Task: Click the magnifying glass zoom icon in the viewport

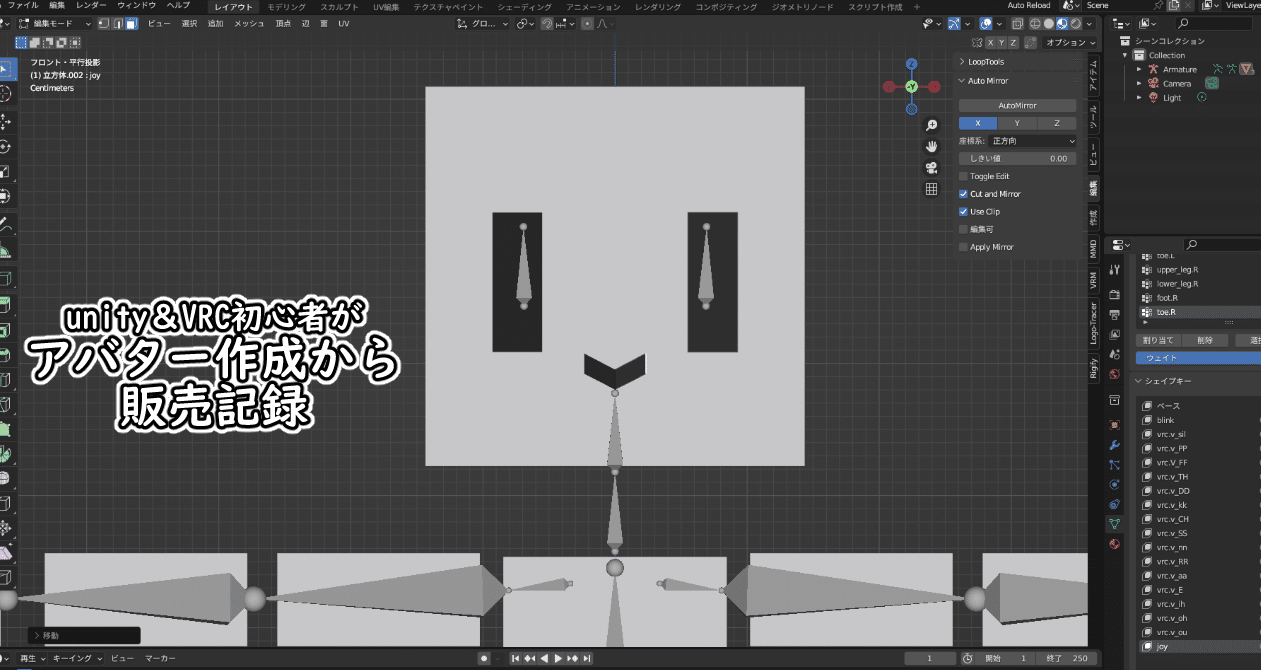Action: tap(932, 124)
